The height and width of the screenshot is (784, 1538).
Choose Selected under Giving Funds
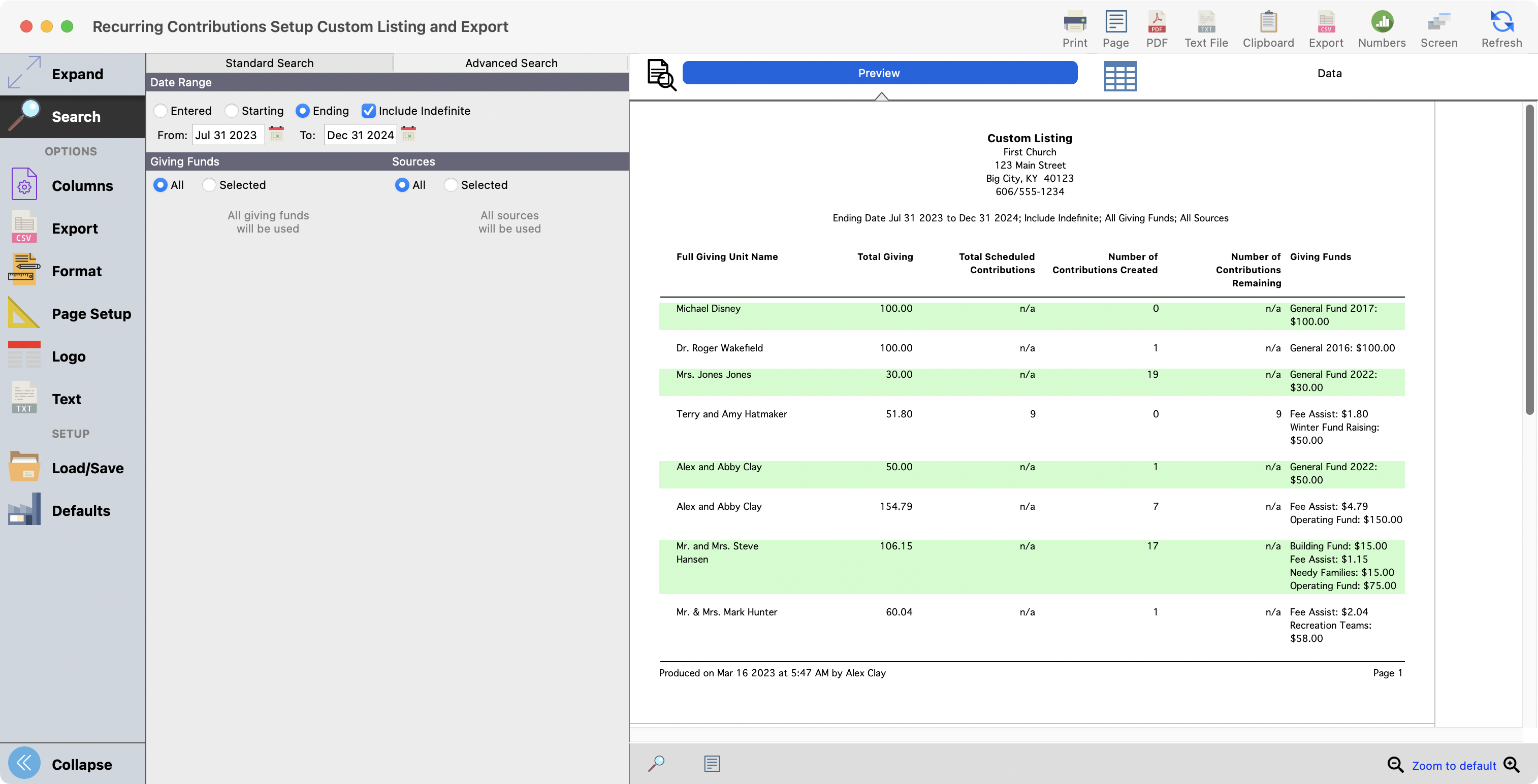tap(209, 185)
